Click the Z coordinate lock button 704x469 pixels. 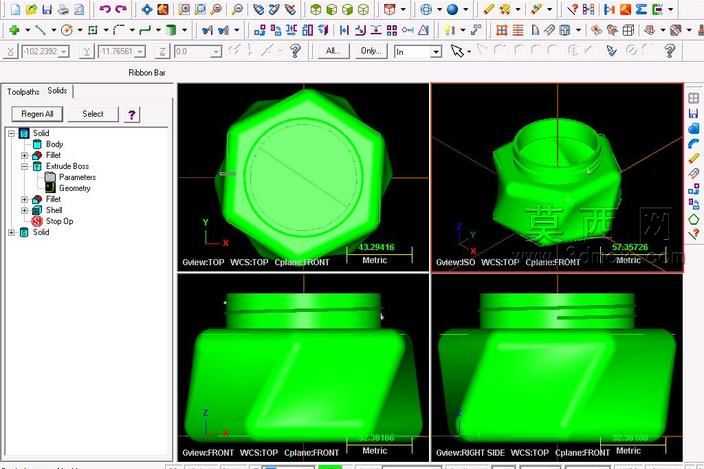click(x=162, y=52)
